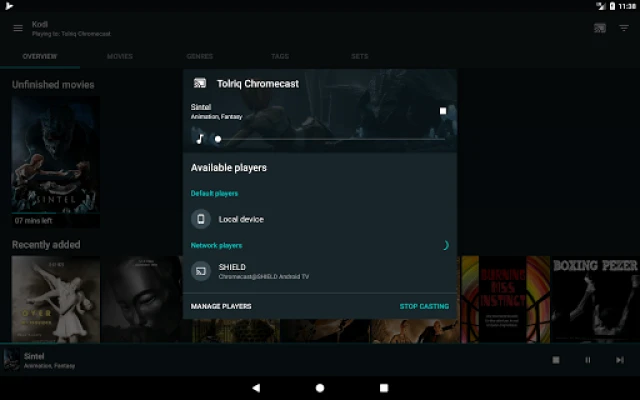Click Sintel title in bottom bar

coord(34,356)
